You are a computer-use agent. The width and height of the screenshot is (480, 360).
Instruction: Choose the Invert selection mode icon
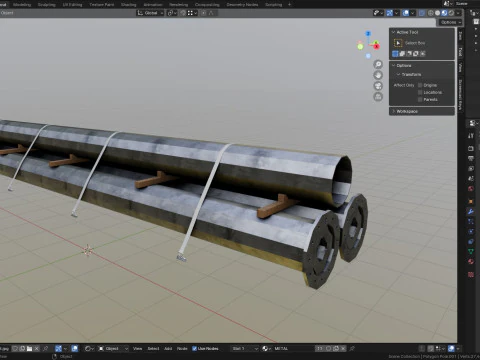coord(416,54)
